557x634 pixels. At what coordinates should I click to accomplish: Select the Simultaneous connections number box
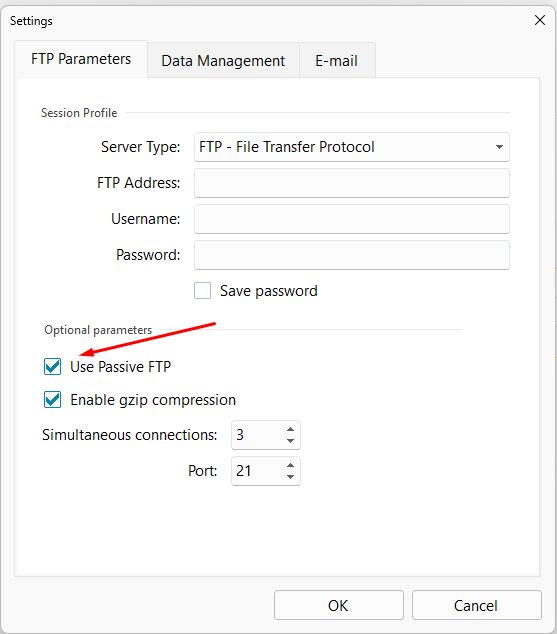pos(257,435)
